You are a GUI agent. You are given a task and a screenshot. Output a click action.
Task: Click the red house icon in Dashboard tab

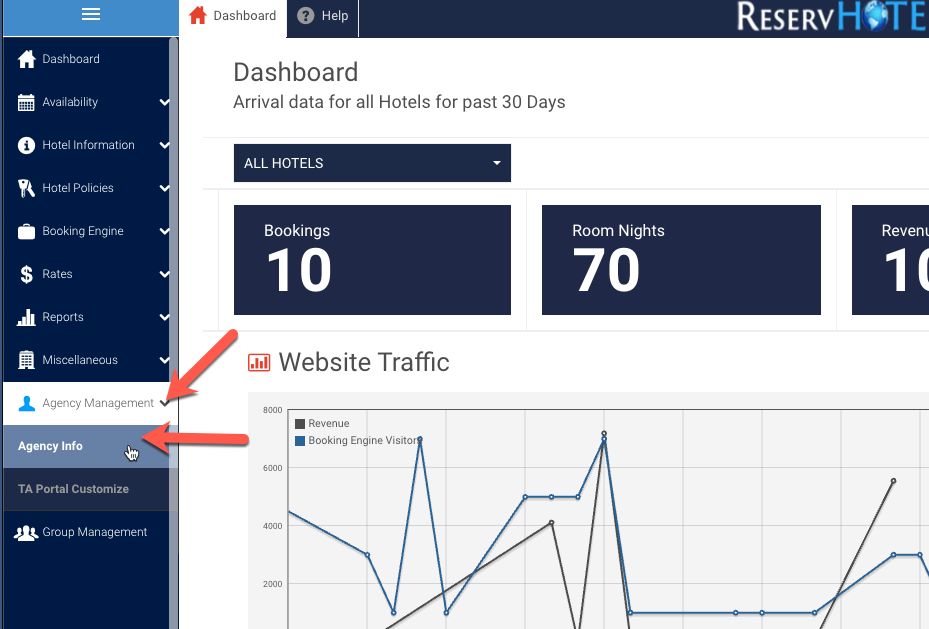coord(197,15)
